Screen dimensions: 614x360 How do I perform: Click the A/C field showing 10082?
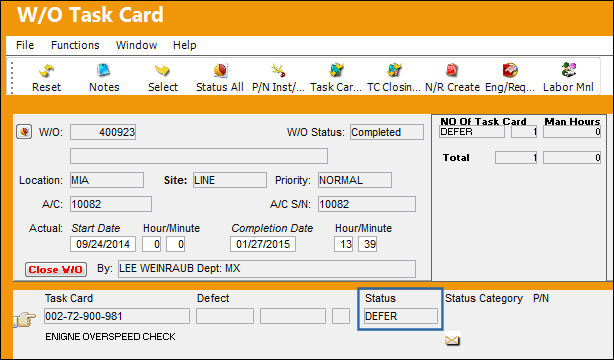tap(110, 204)
